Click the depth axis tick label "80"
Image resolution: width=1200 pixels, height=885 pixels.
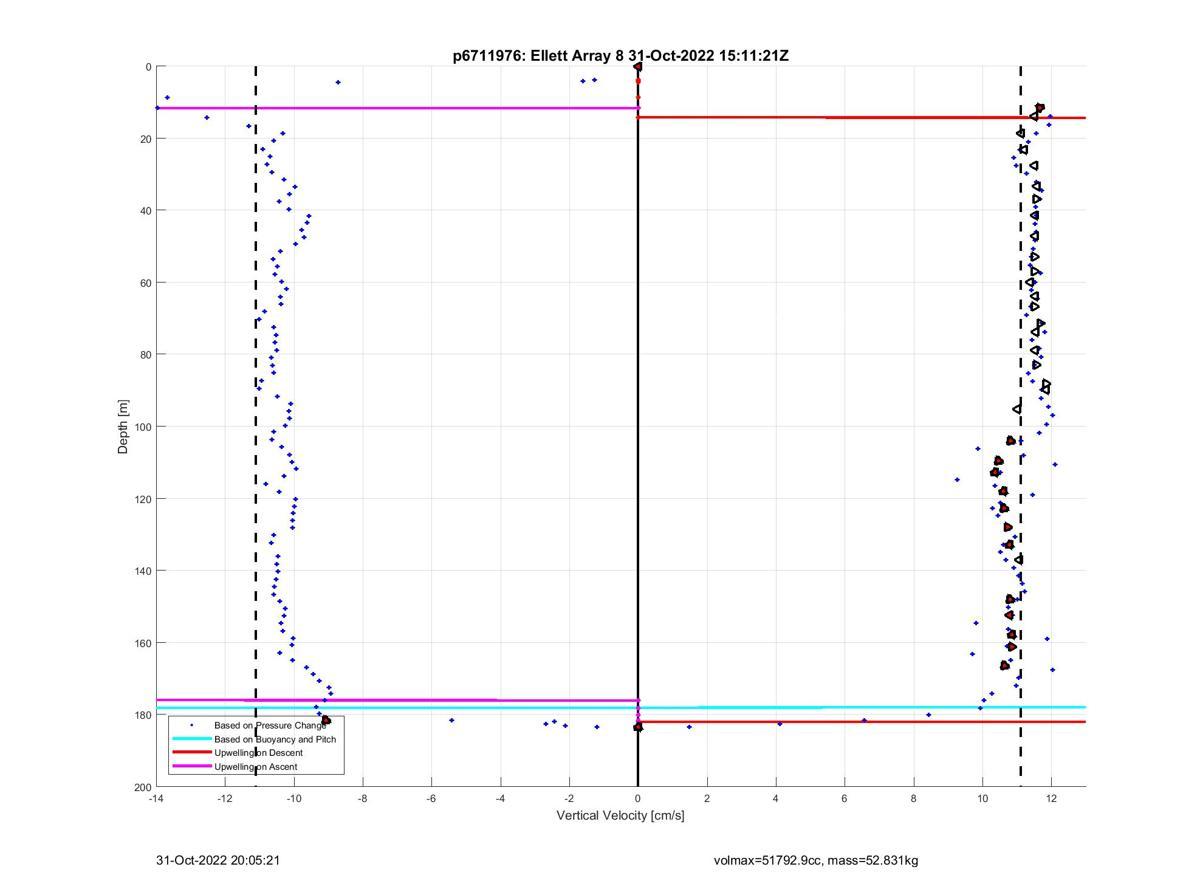click(146, 355)
